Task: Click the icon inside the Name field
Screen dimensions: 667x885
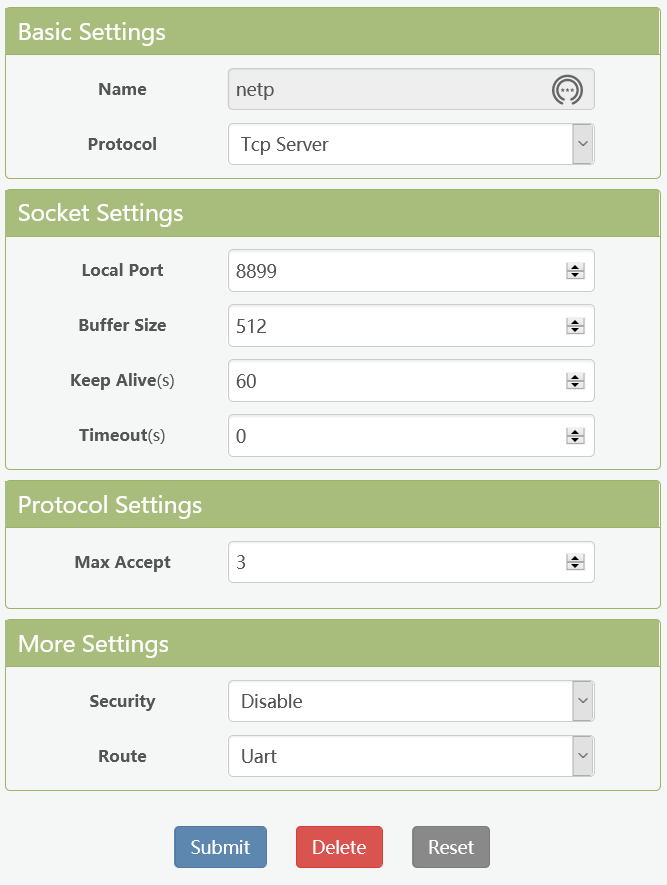Action: (567, 90)
